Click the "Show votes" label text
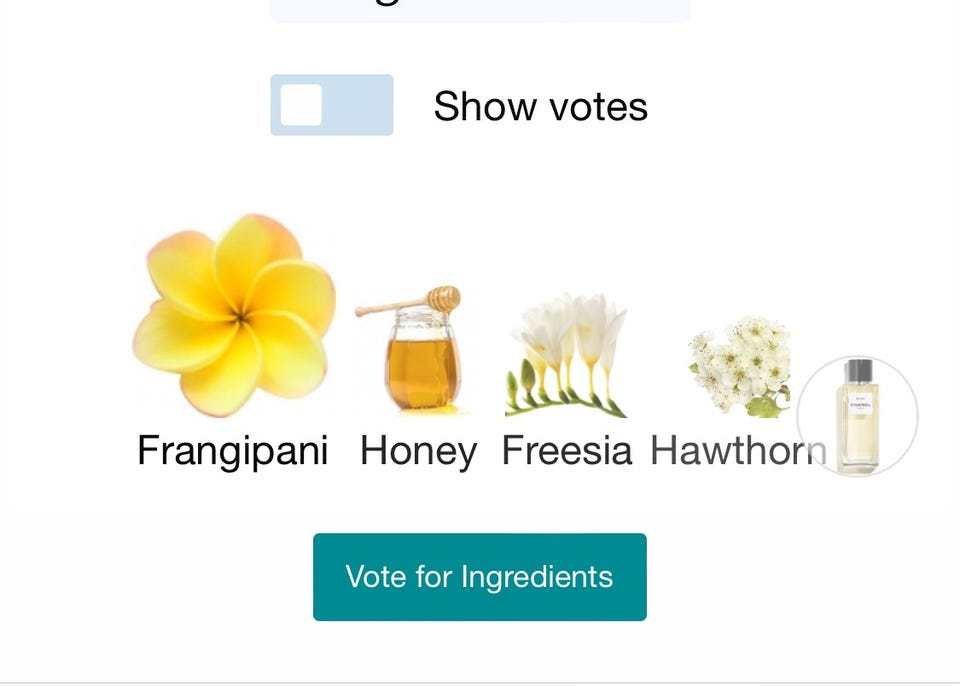The height and width of the screenshot is (686, 960). (540, 106)
